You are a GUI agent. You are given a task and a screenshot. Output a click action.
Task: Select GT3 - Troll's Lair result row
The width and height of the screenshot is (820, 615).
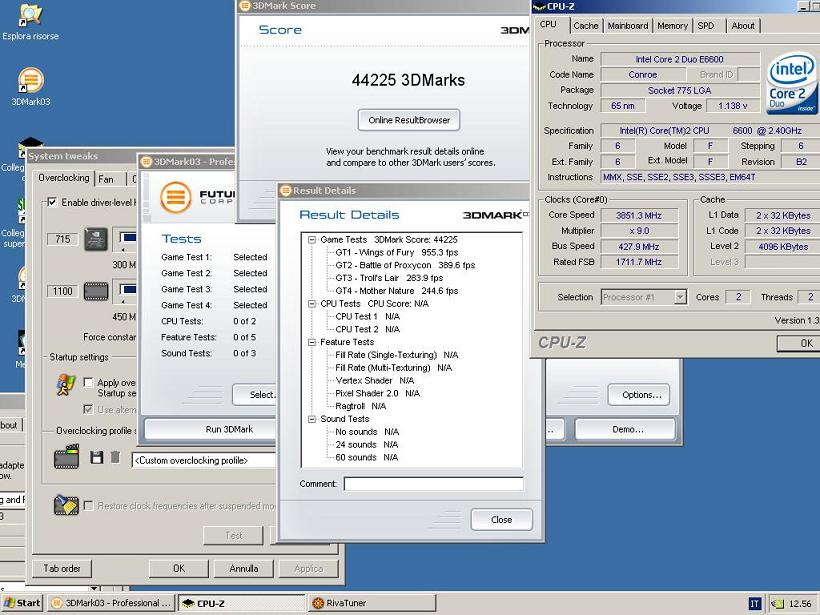click(389, 278)
